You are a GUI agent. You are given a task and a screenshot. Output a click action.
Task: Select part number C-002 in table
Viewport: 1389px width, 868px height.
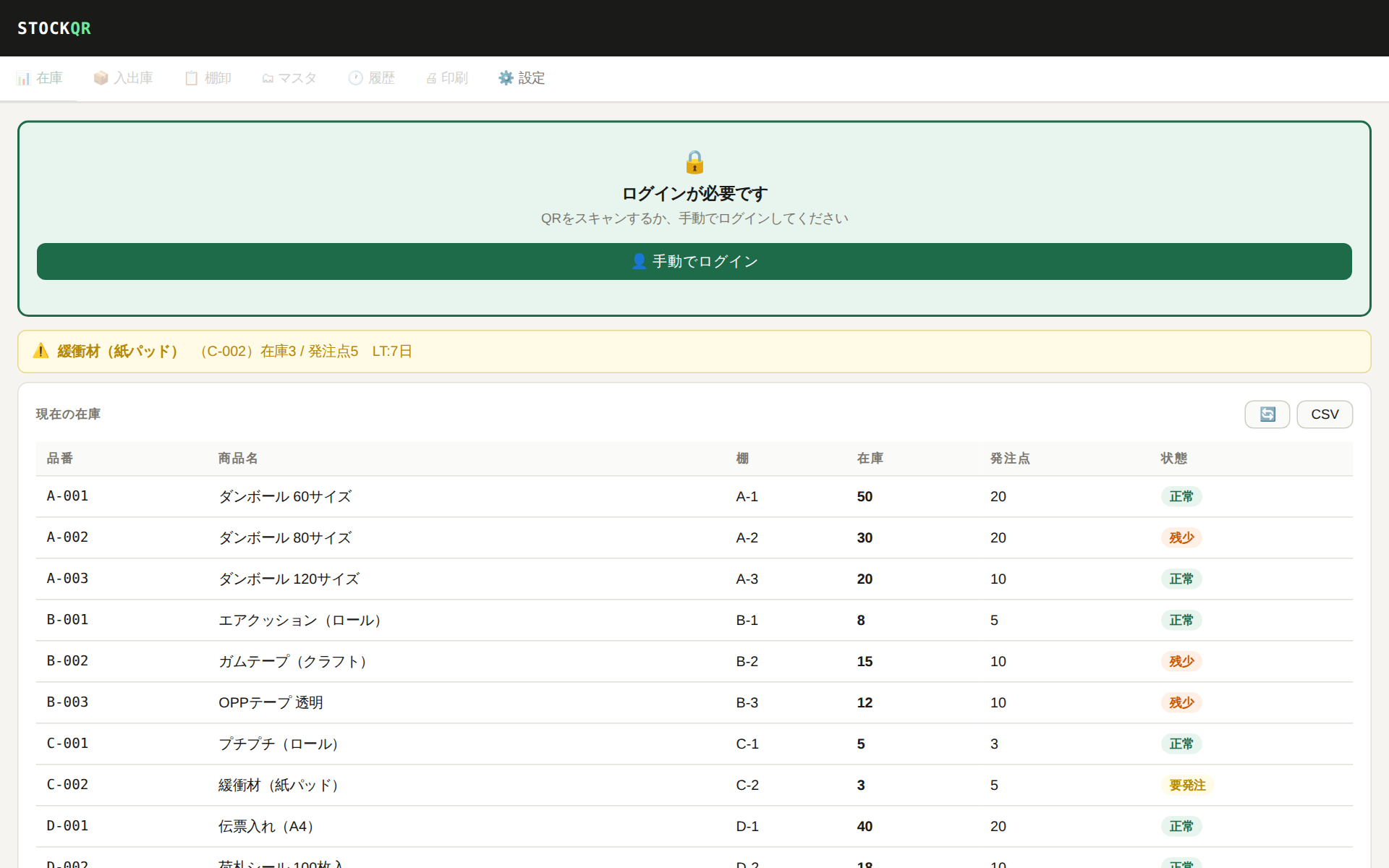click(67, 785)
